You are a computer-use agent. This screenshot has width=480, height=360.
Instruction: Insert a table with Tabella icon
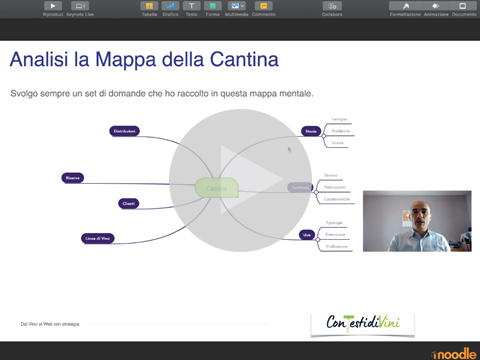point(149,6)
